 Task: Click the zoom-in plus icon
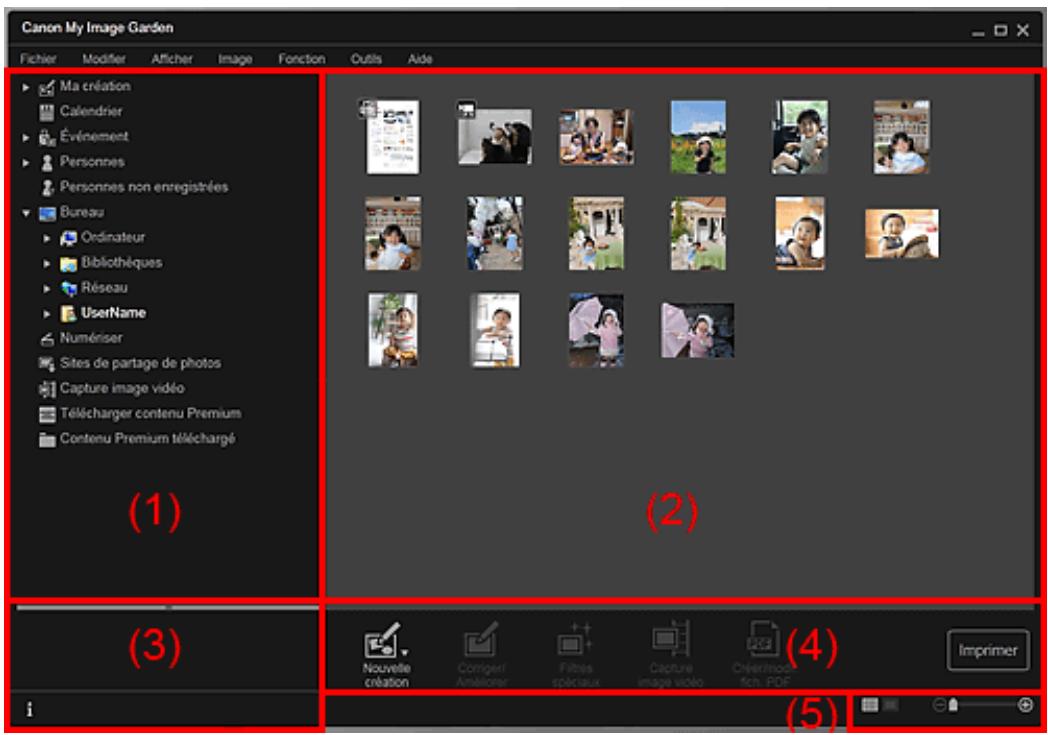(x=1025, y=704)
